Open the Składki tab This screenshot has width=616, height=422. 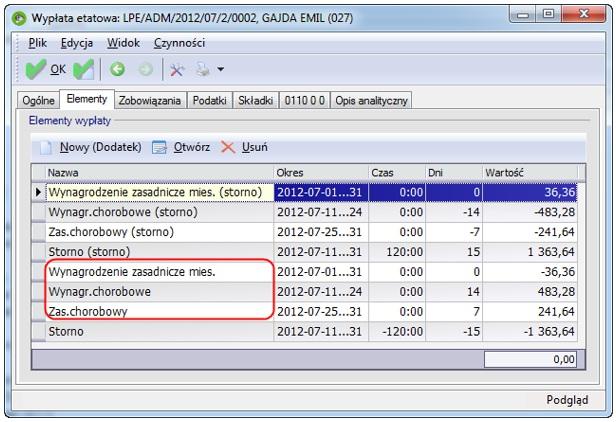pos(255,101)
